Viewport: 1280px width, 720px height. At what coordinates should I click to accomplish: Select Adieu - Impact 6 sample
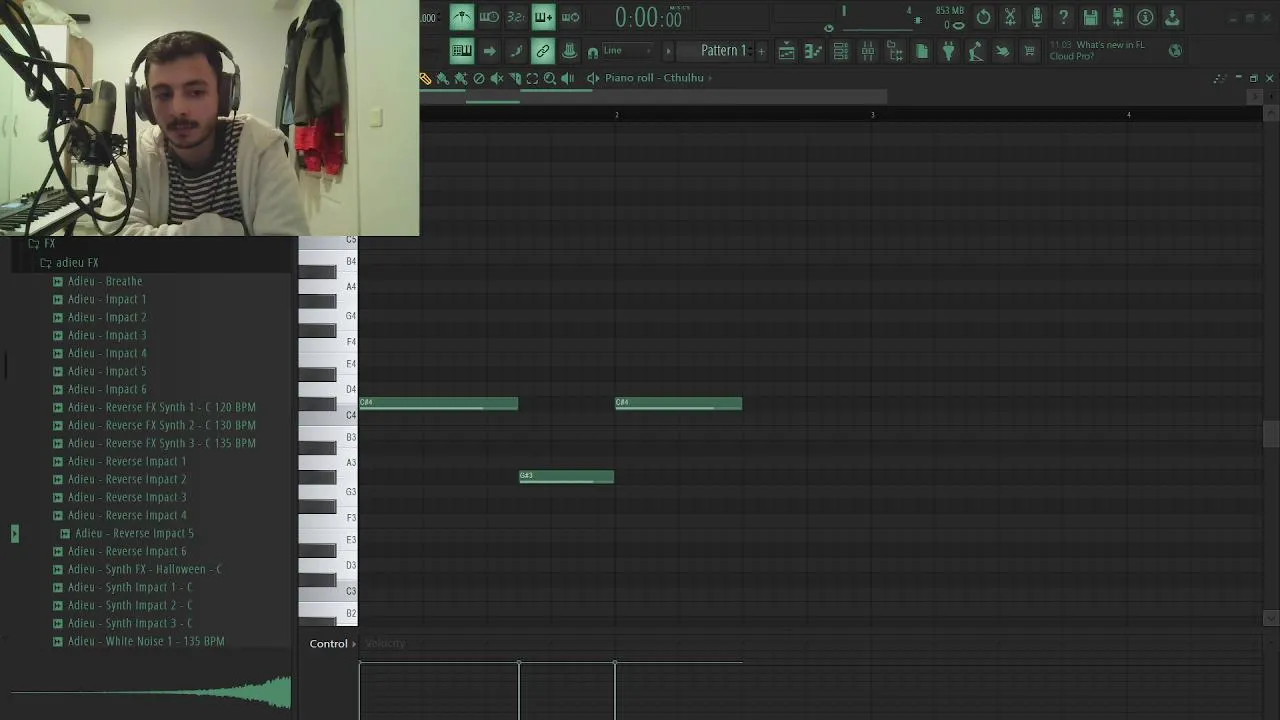click(107, 389)
